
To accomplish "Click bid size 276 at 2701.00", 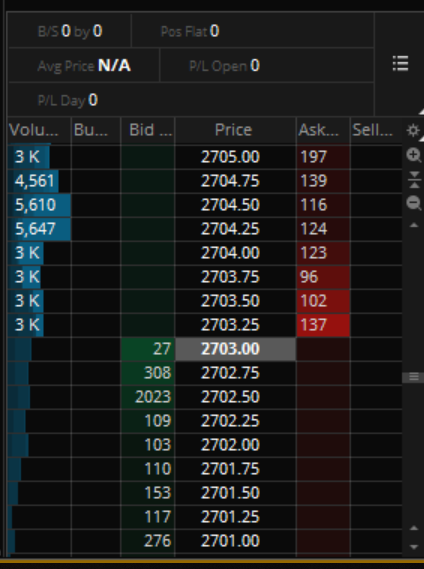I will click(x=148, y=541).
